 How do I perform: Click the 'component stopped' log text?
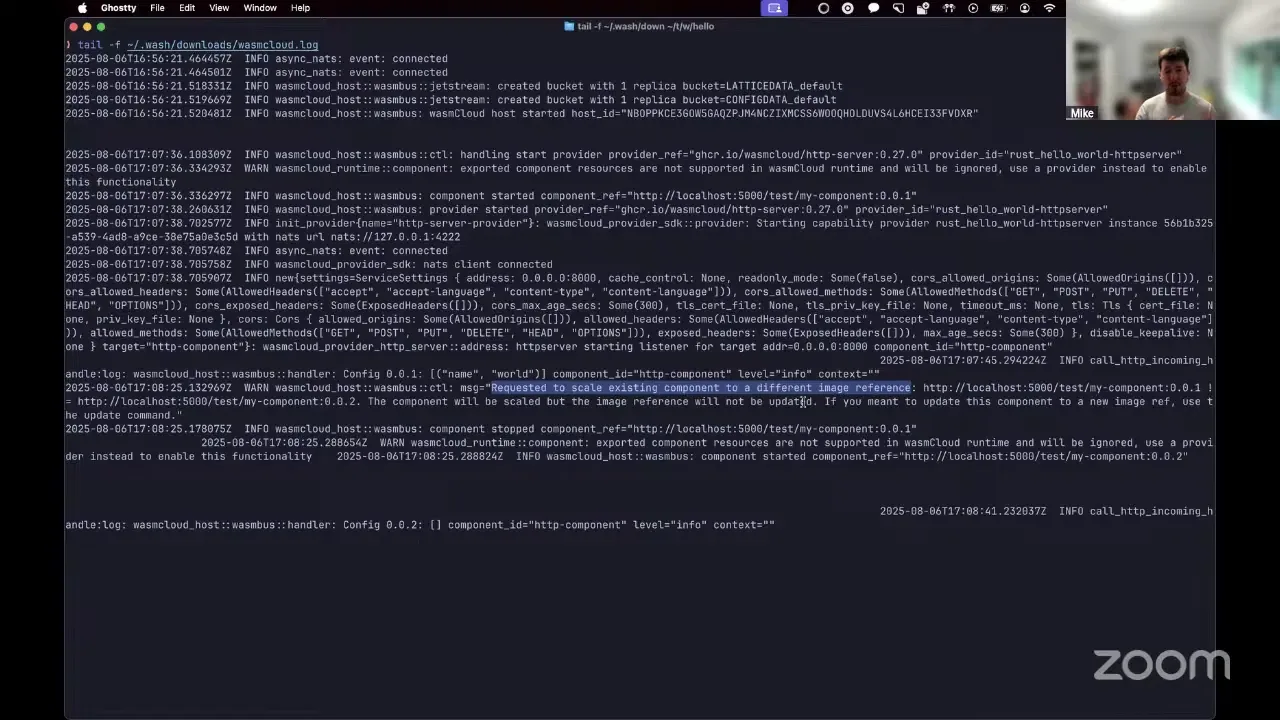(482, 429)
